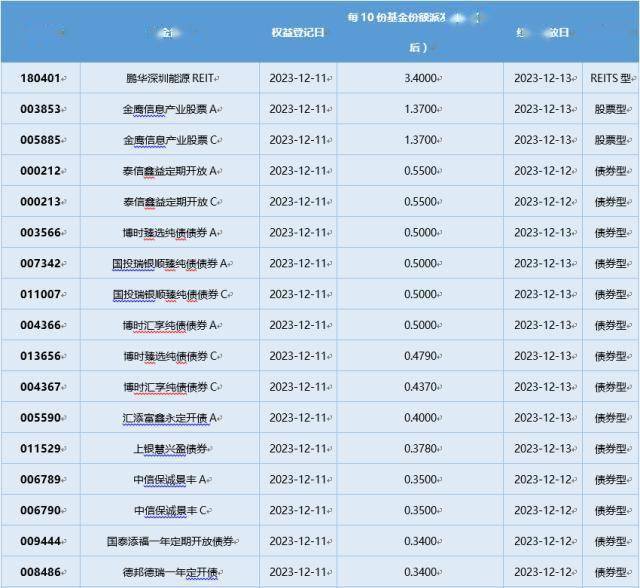The width and height of the screenshot is (640, 588).
Task: Select fund code 011007
Action: point(40,294)
